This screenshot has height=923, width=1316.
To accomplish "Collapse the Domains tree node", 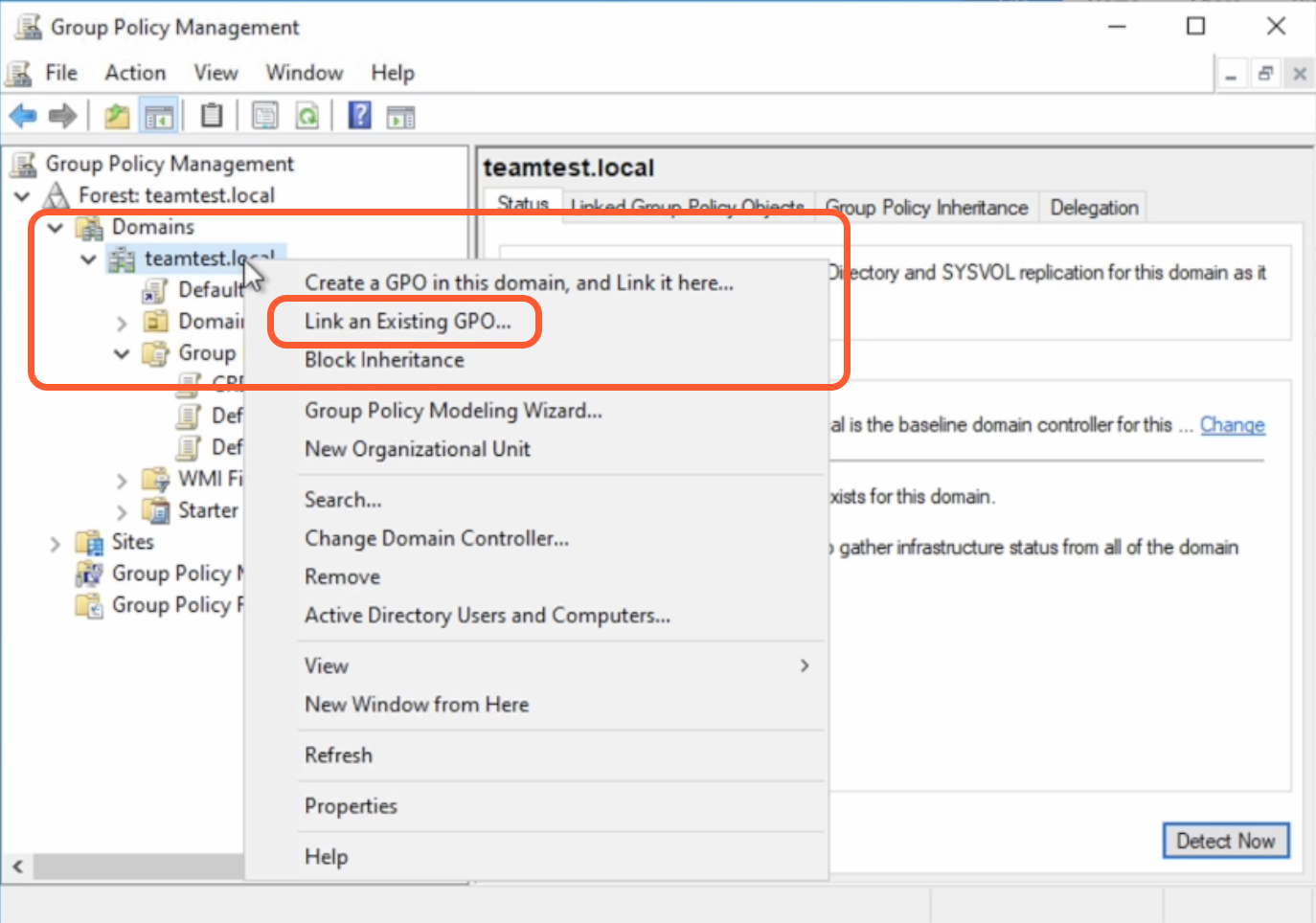I will pos(56,228).
